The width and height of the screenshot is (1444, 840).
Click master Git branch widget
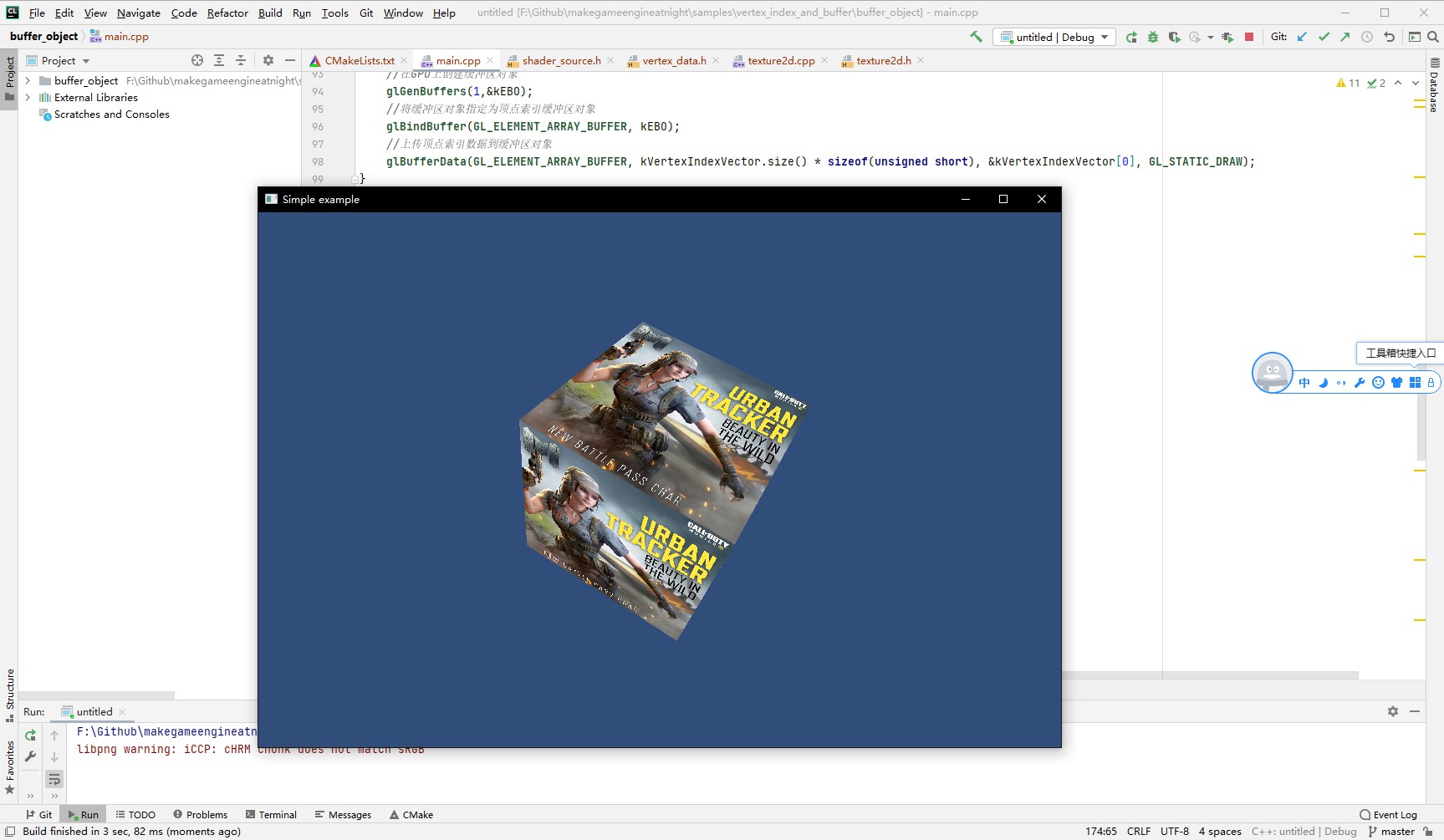click(x=1391, y=832)
